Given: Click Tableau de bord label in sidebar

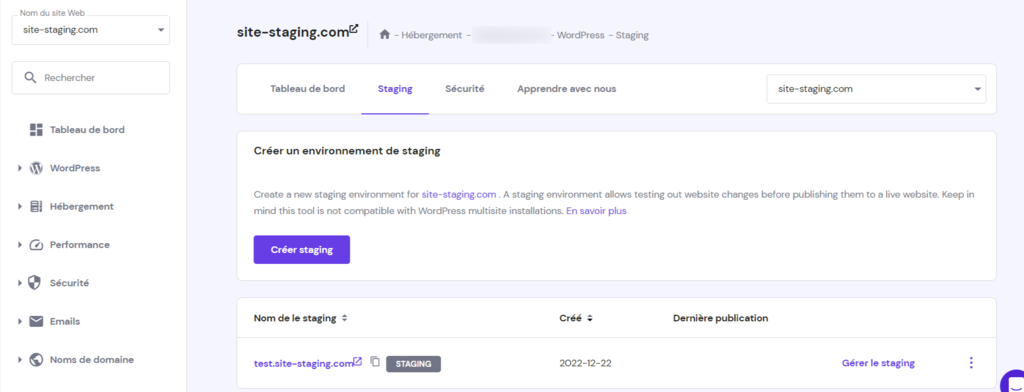Looking at the screenshot, I should [x=87, y=129].
